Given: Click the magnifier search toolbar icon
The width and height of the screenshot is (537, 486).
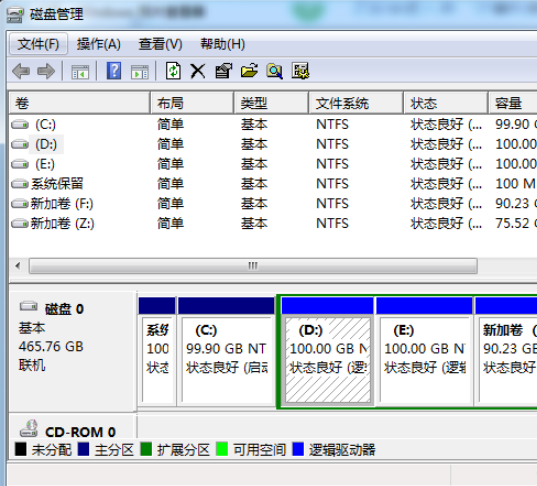Looking at the screenshot, I should coord(275,71).
